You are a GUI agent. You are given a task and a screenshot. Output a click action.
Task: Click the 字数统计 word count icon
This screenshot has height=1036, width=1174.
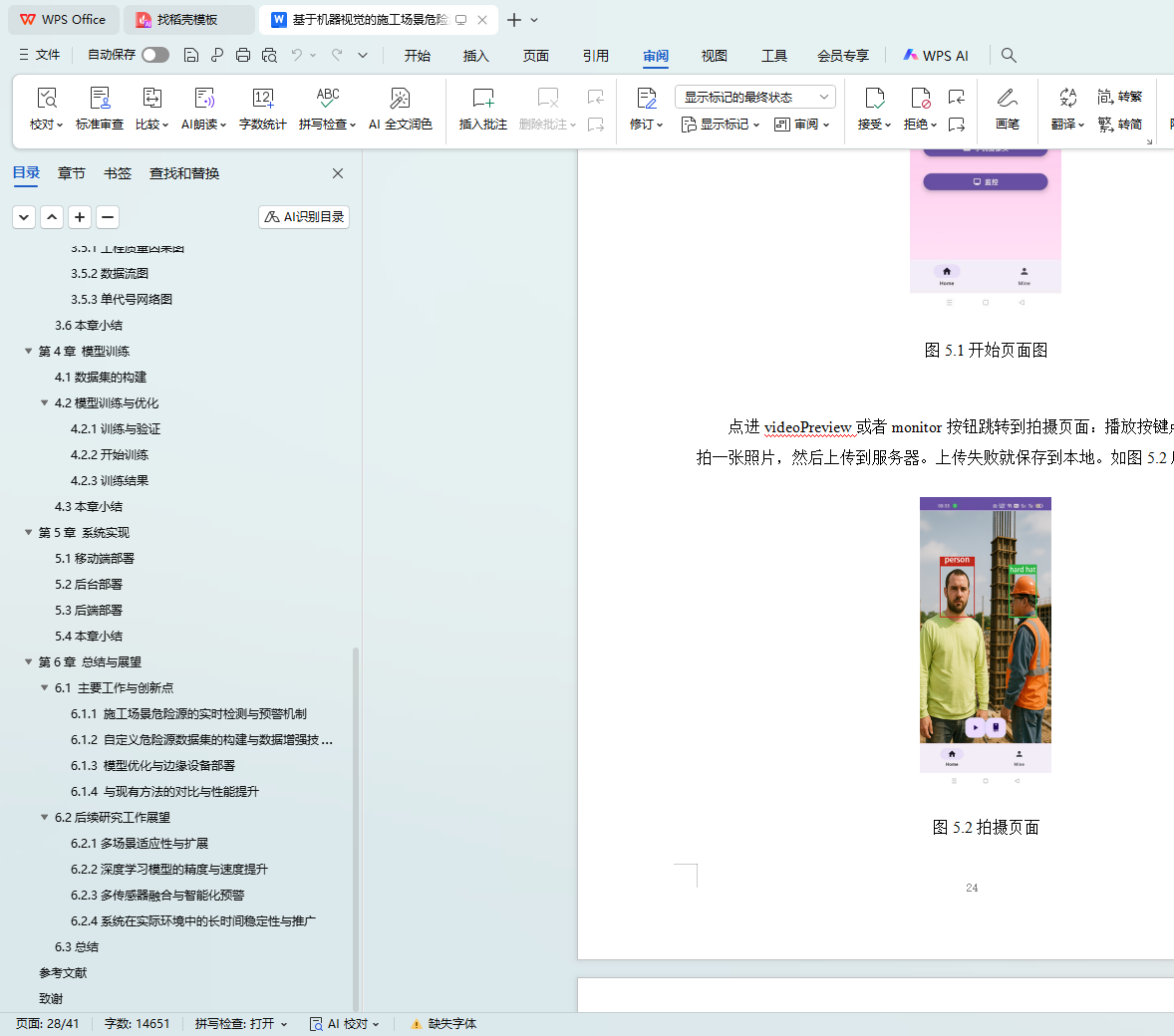pos(262,98)
